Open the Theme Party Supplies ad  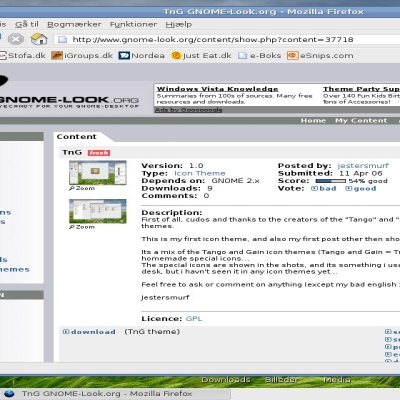361,89
